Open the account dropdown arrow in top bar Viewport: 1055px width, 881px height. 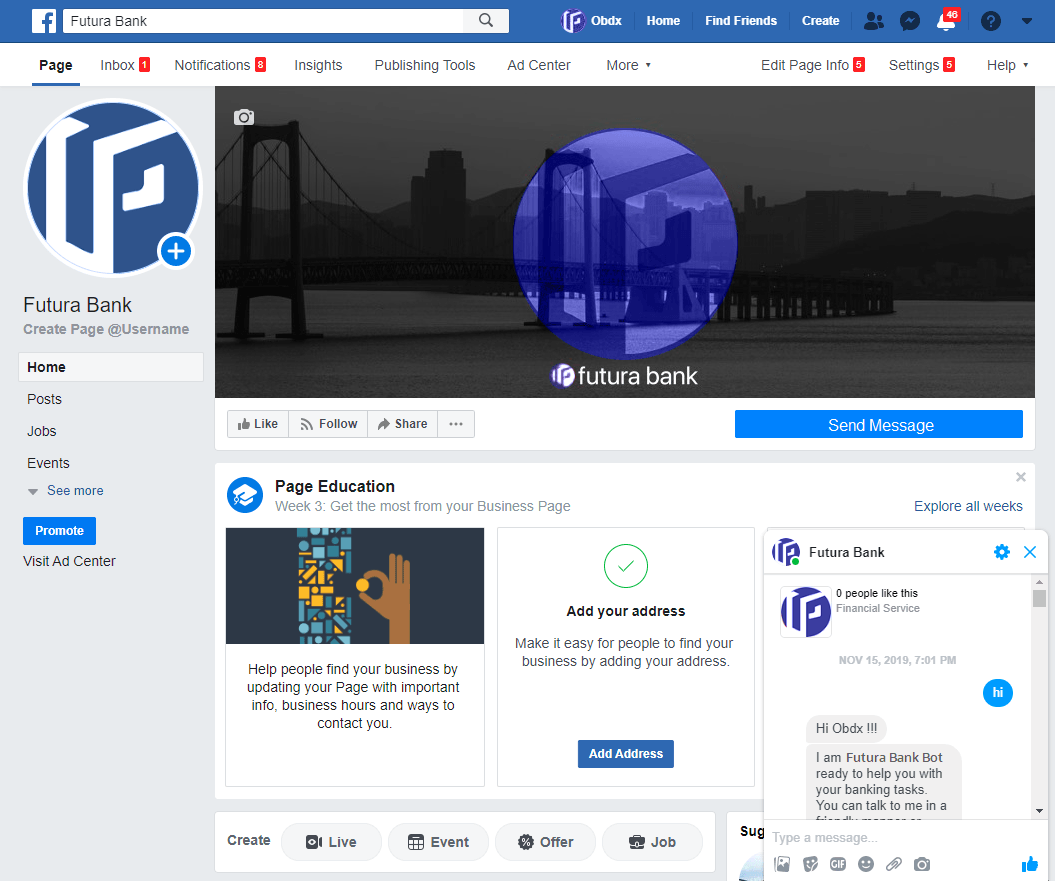1027,21
